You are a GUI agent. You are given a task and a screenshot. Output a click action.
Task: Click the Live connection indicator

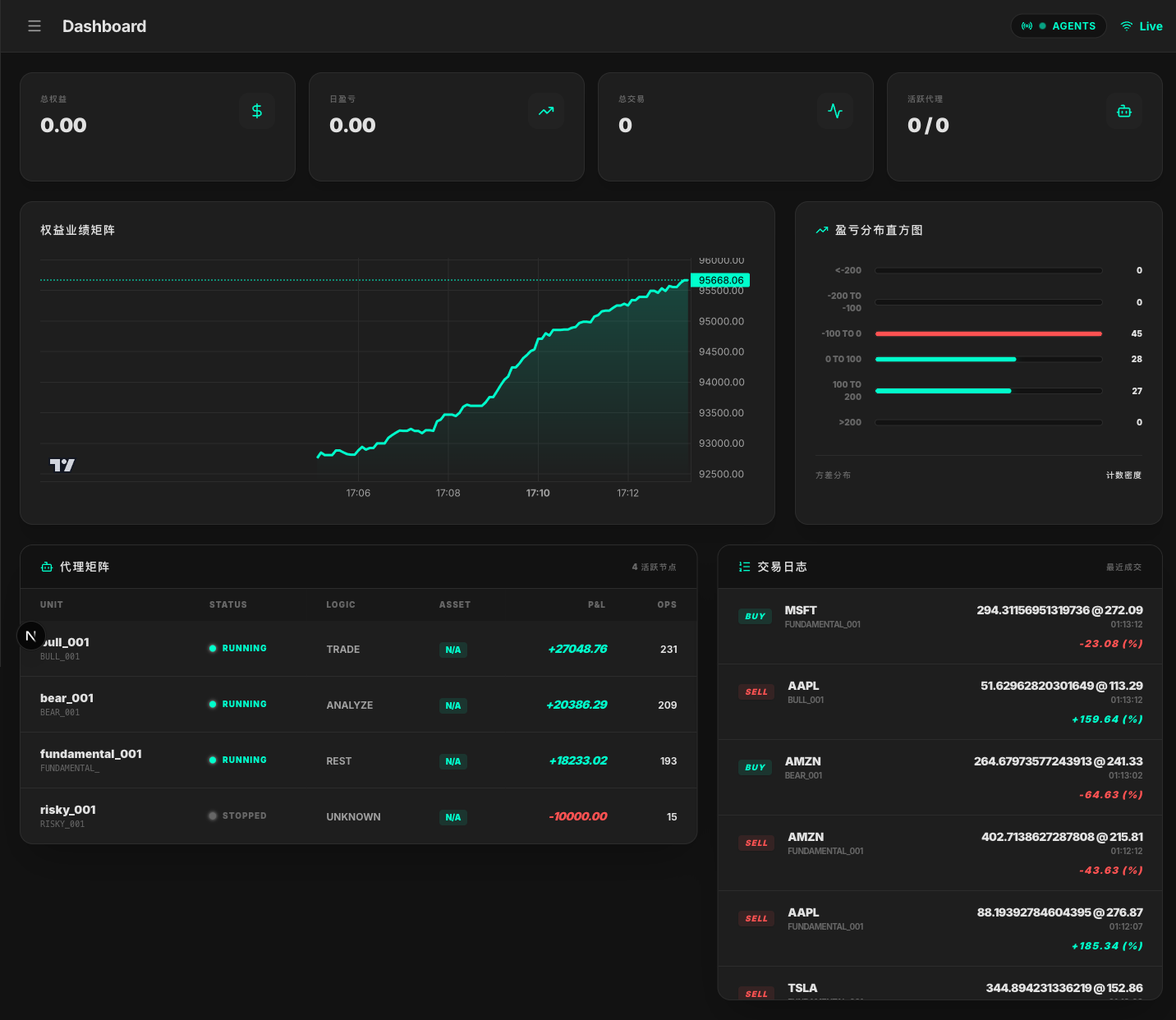[1142, 26]
